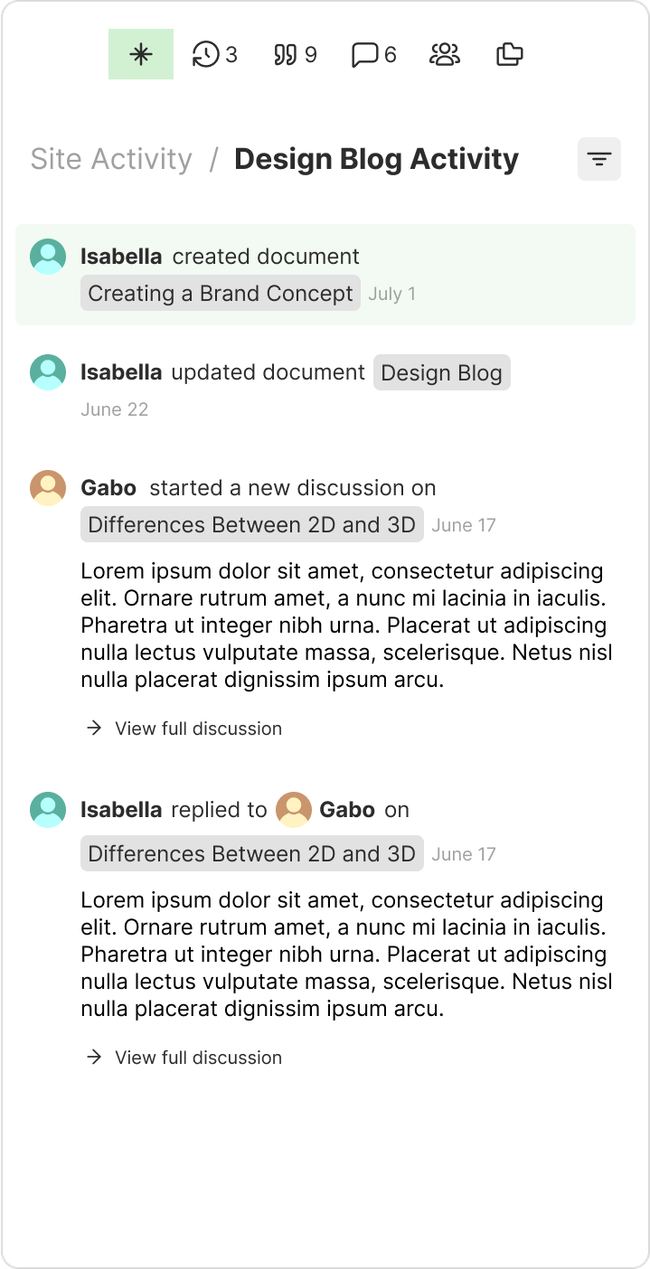
Task: Select the asterisk activity tab icon
Action: (x=141, y=54)
